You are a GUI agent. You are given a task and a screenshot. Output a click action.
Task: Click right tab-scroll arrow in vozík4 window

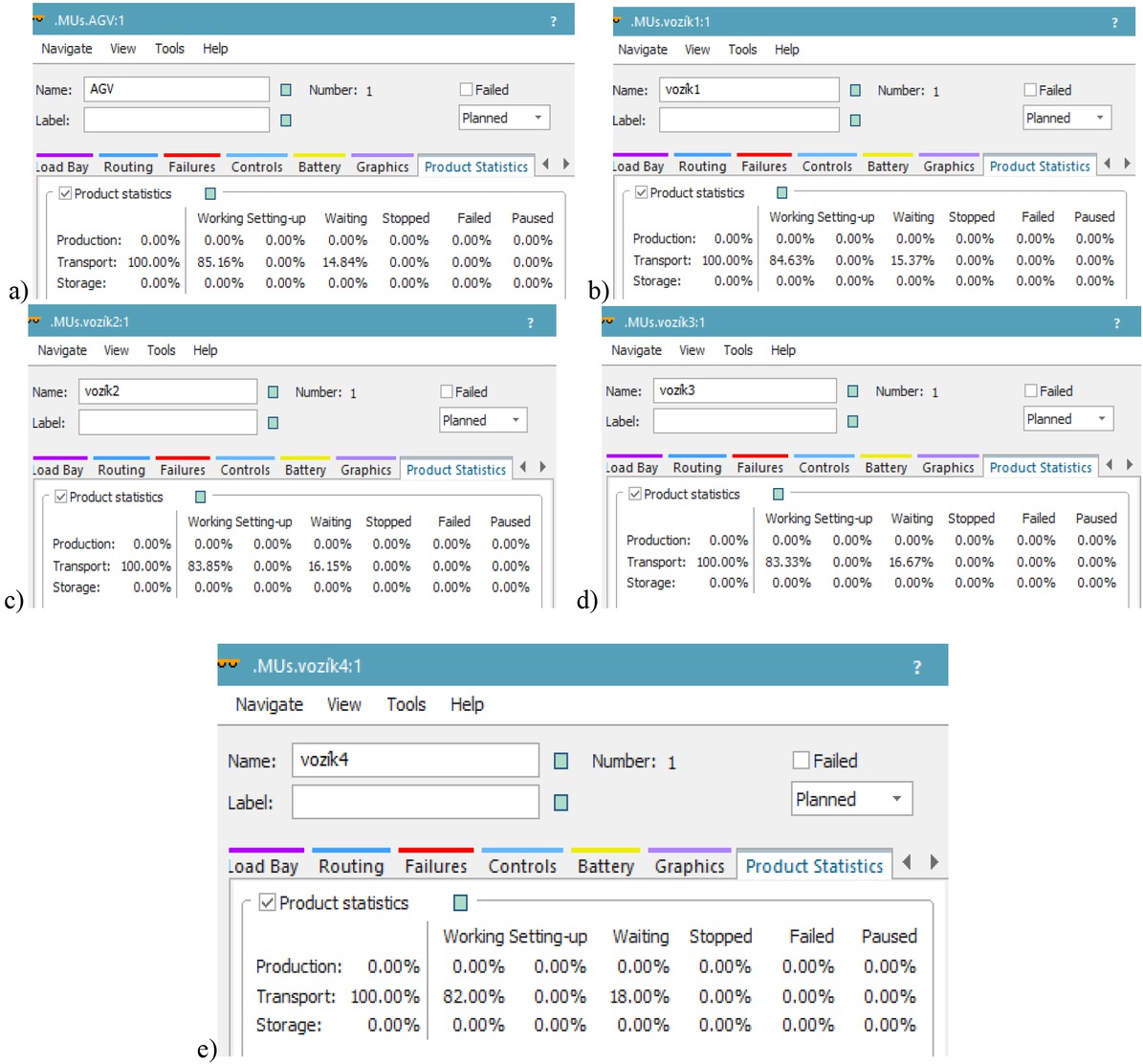pos(934,862)
